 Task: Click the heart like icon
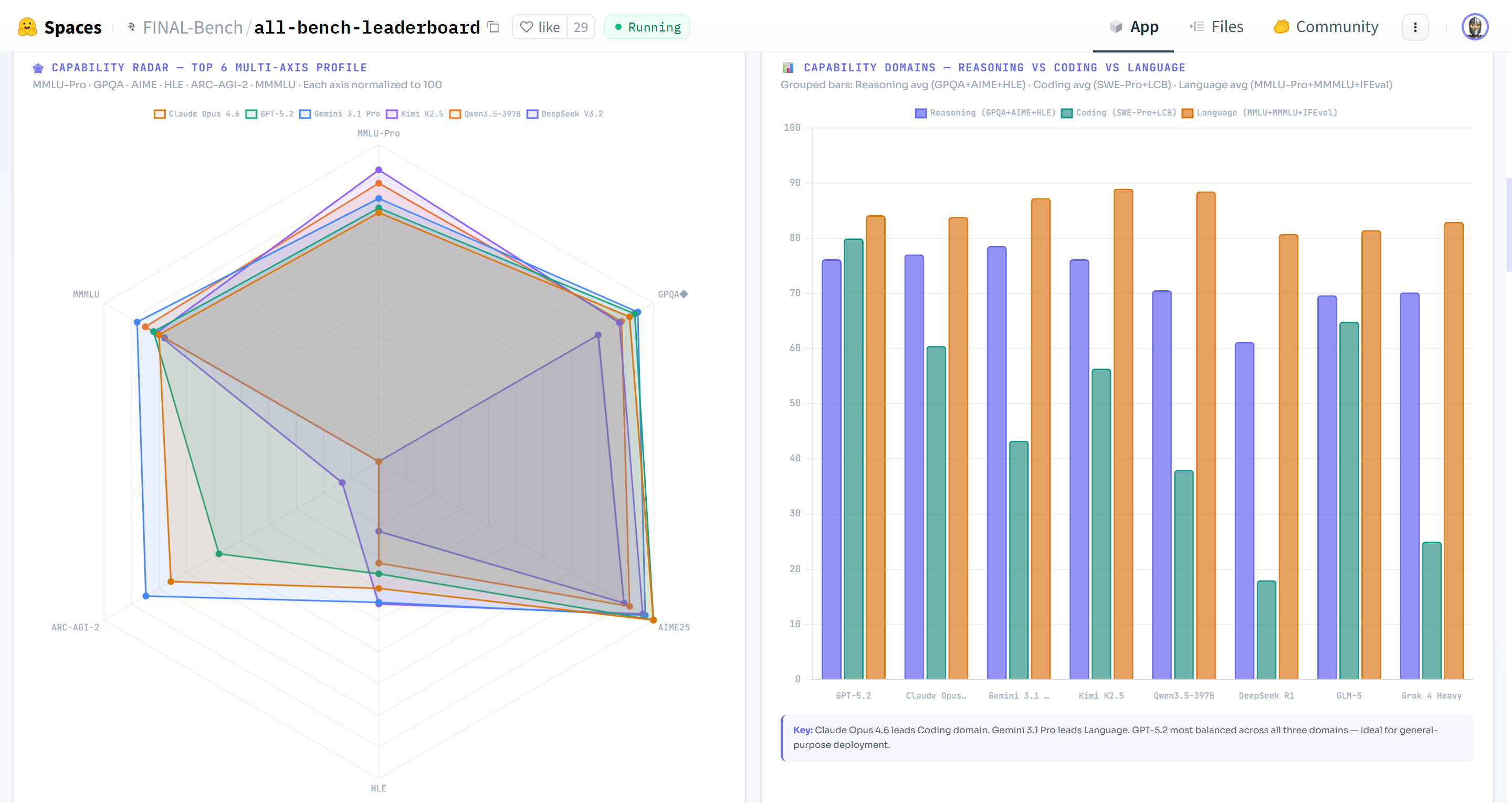click(527, 27)
